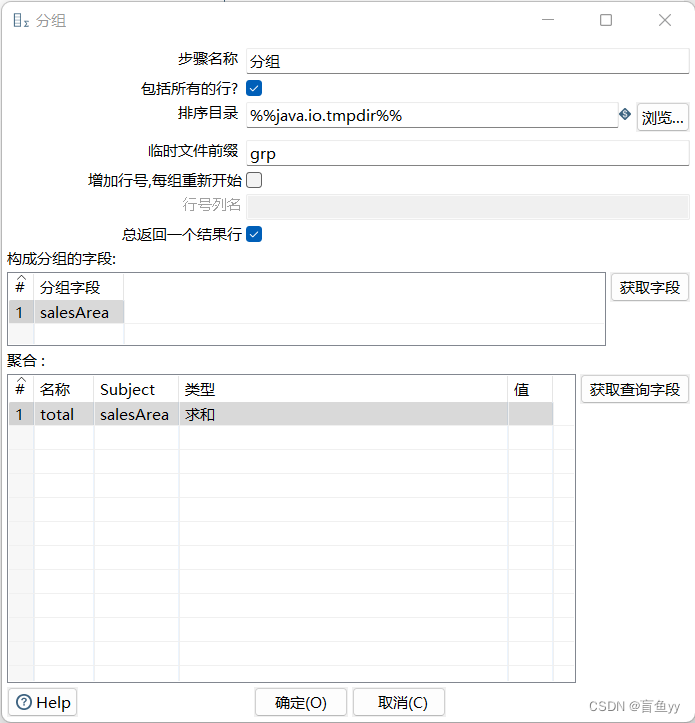Click the # header in group fields table
The height and width of the screenshot is (723, 695).
21,287
